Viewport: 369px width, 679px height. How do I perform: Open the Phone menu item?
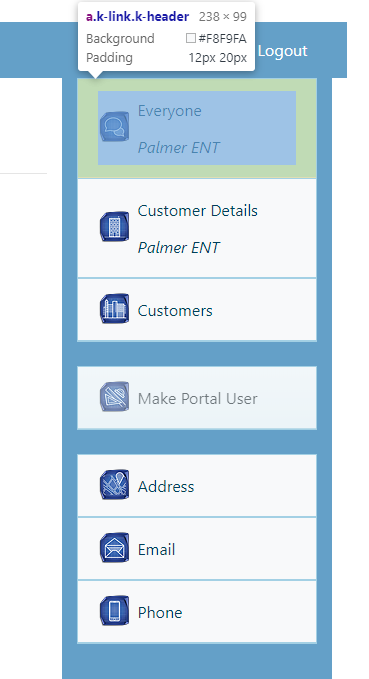point(197,612)
